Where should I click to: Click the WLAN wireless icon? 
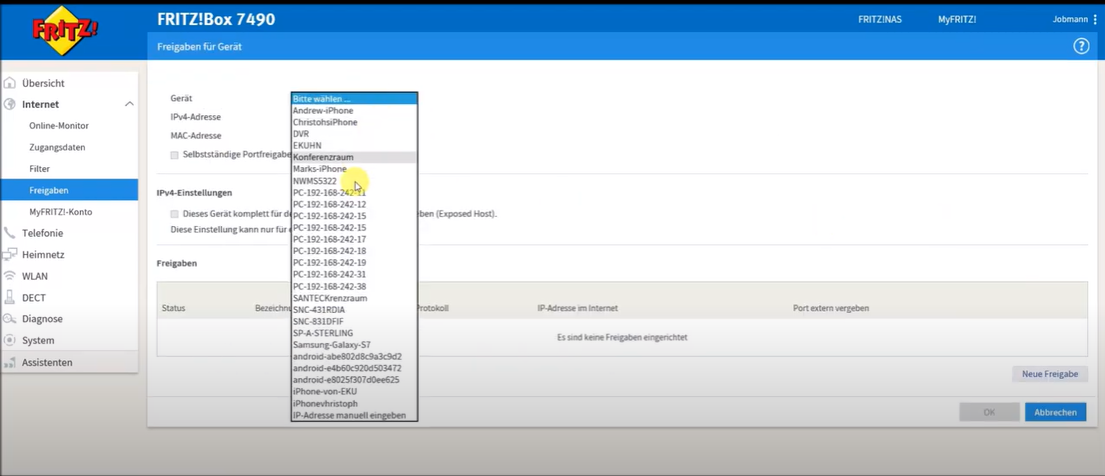pos(10,276)
